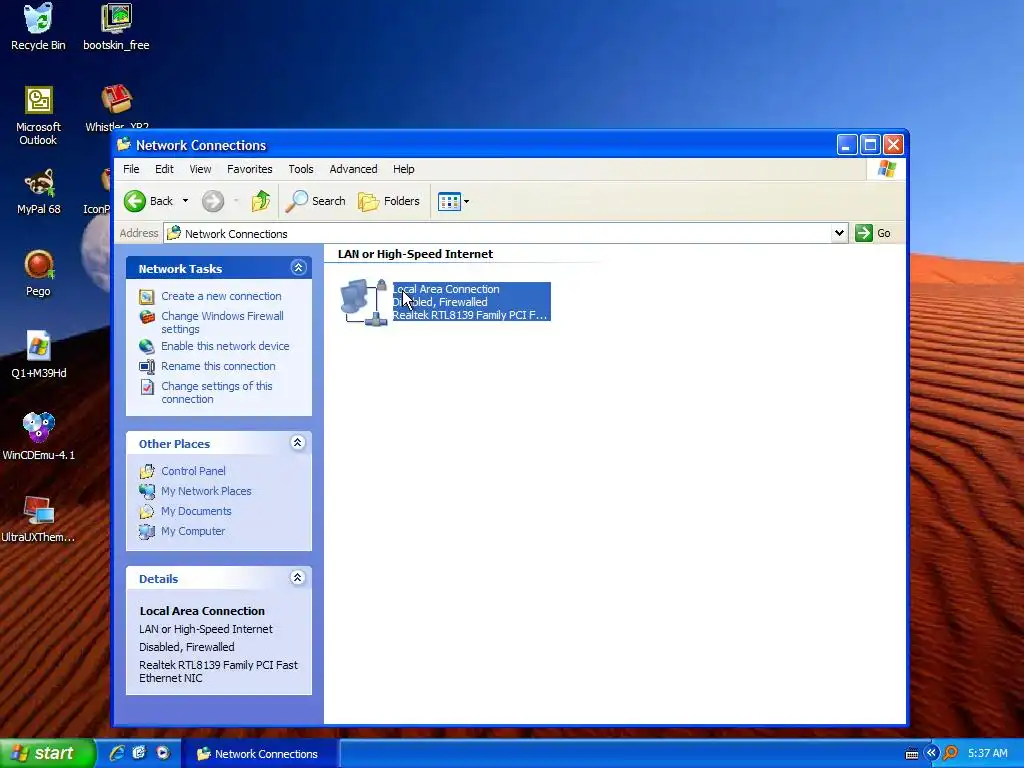Viewport: 1024px width, 768px height.
Task: Click the My Documents folder icon
Action: tap(147, 512)
